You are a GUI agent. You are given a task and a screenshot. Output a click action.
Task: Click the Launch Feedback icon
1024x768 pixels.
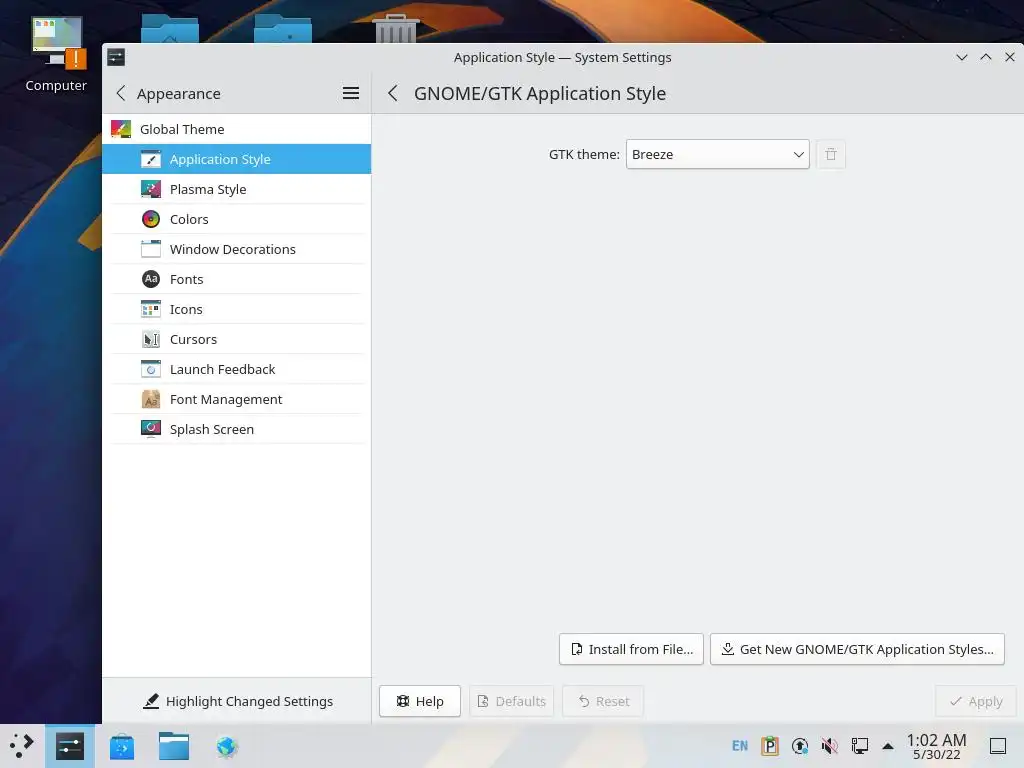(x=151, y=370)
